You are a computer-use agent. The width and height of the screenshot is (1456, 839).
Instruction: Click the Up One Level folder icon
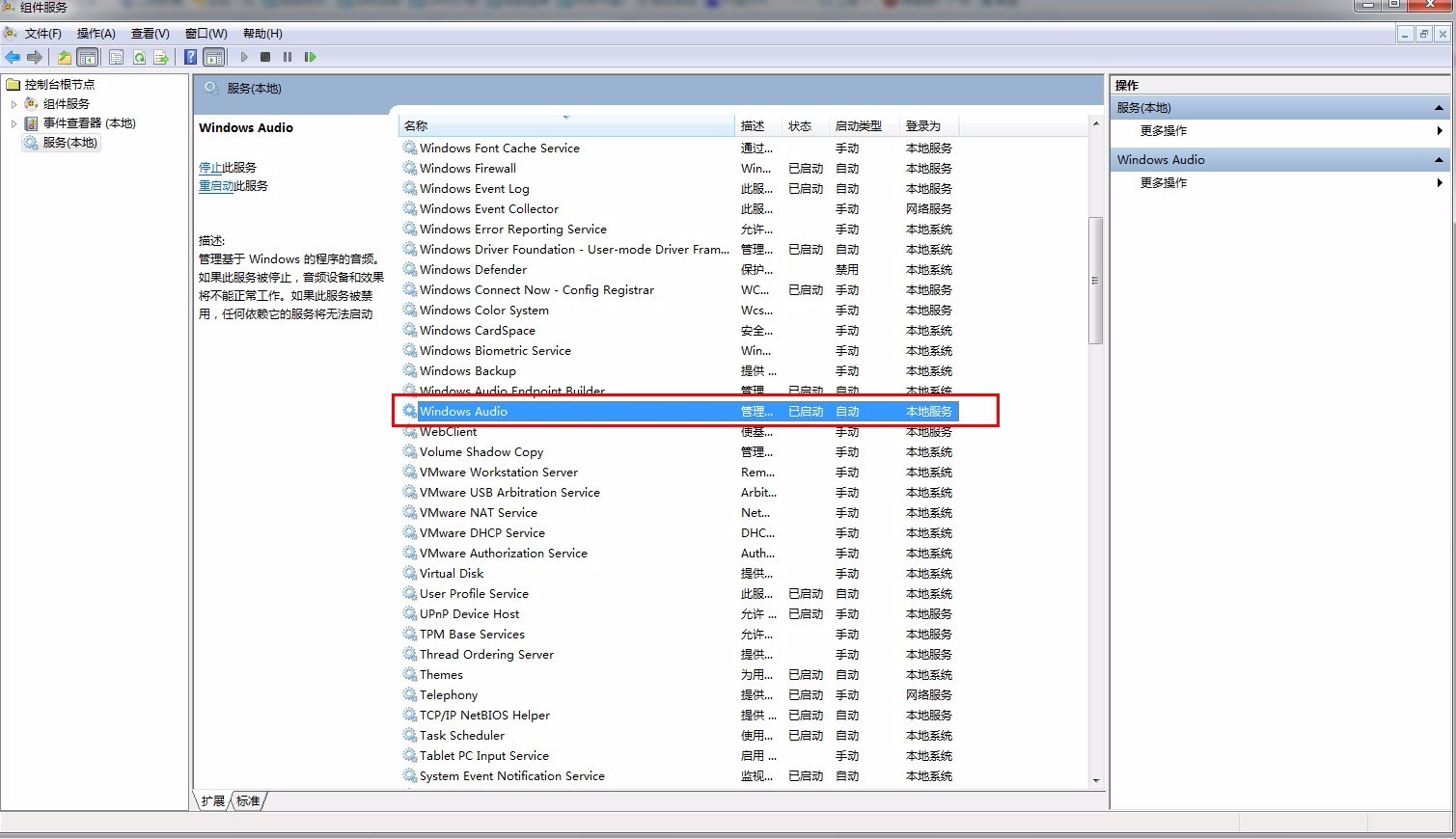(x=64, y=57)
